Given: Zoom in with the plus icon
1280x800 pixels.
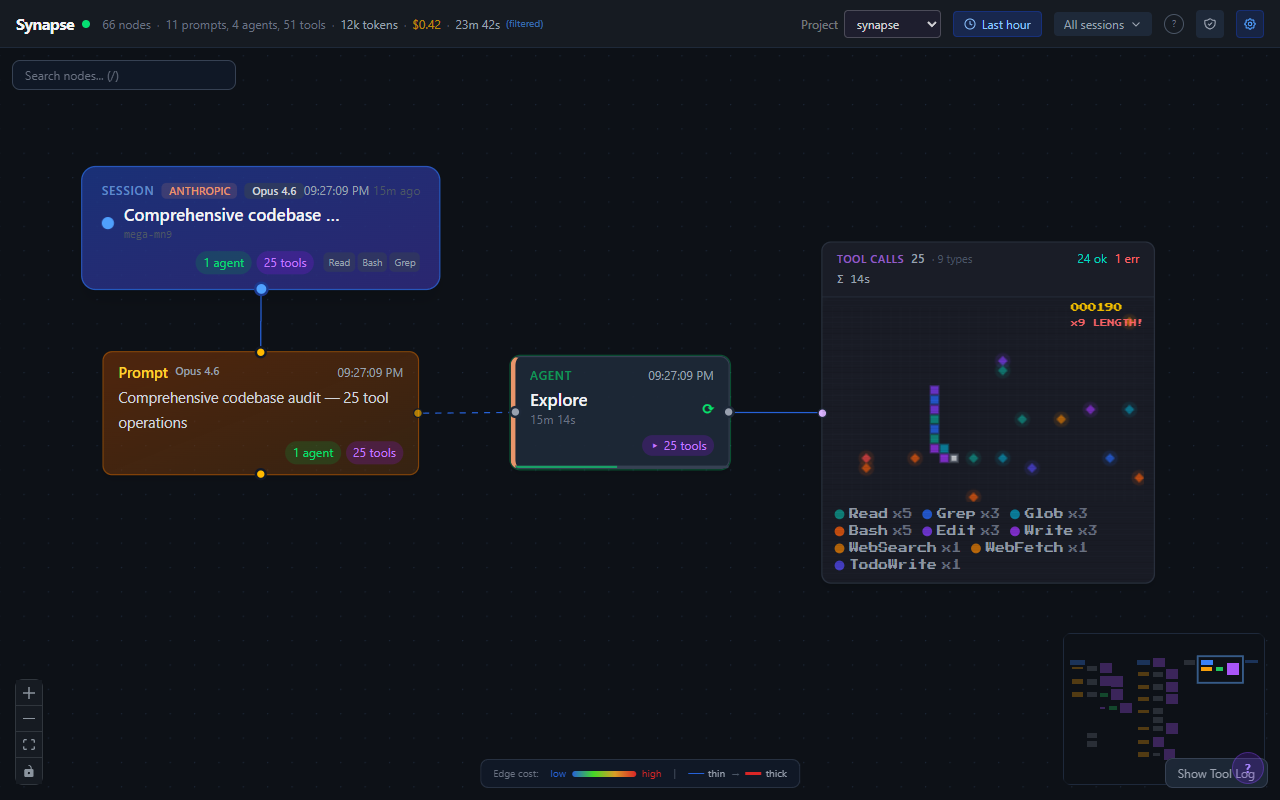Looking at the screenshot, I should pyautogui.click(x=28, y=692).
